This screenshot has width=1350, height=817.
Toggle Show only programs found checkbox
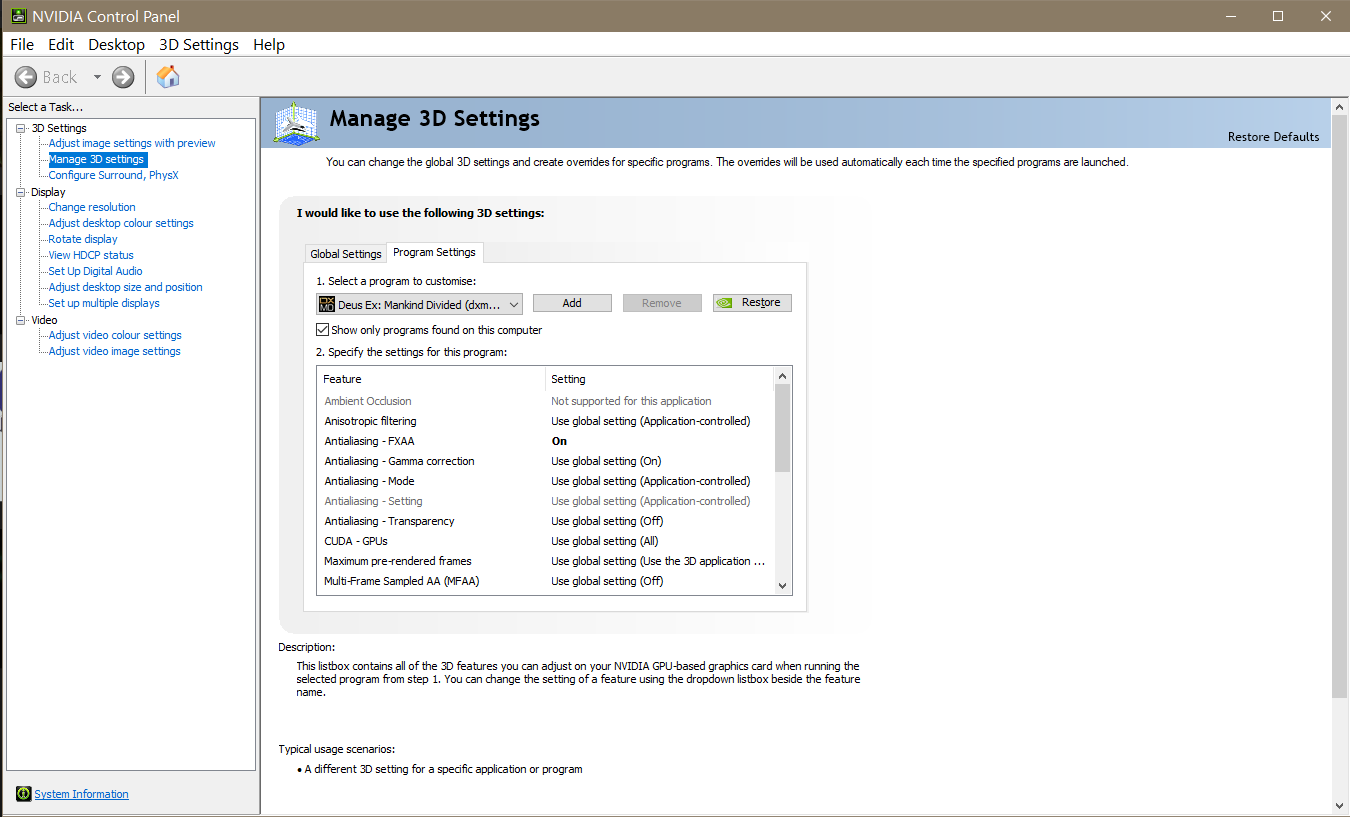coord(322,330)
